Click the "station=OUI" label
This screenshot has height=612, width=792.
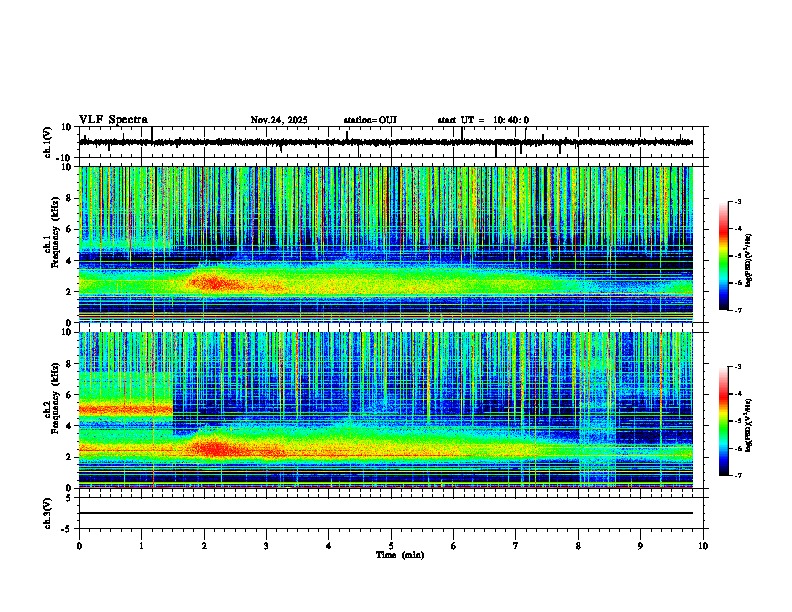[x=370, y=120]
